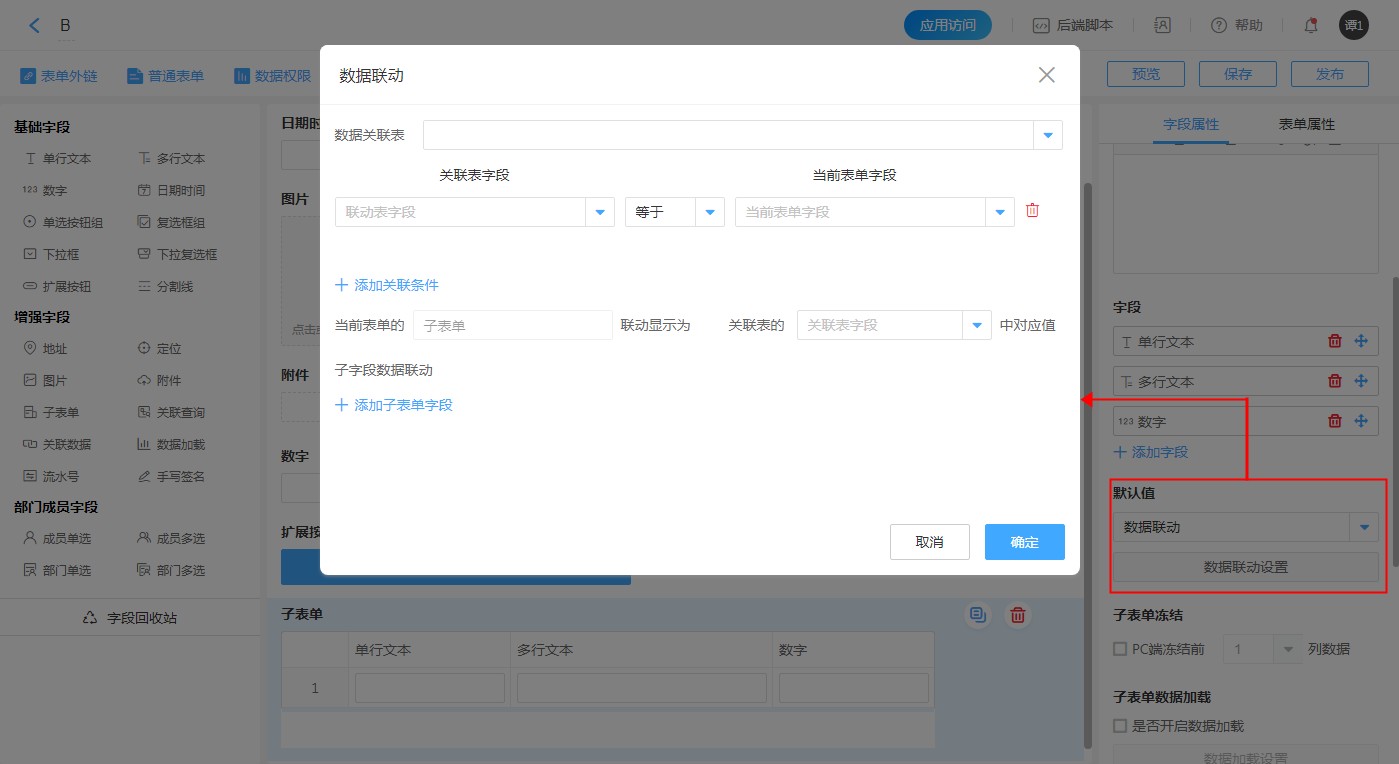Viewport: 1399px width, 764px height.
Task: Click the red trash icon on the 子表单 section
Action: click(x=1017, y=615)
